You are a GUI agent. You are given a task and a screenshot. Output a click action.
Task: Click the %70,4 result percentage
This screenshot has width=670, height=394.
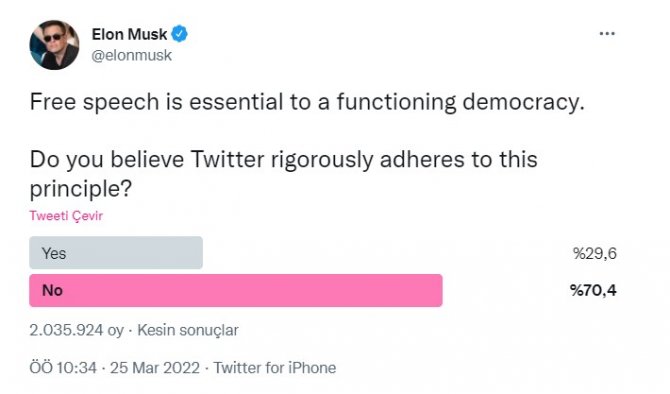(x=594, y=291)
